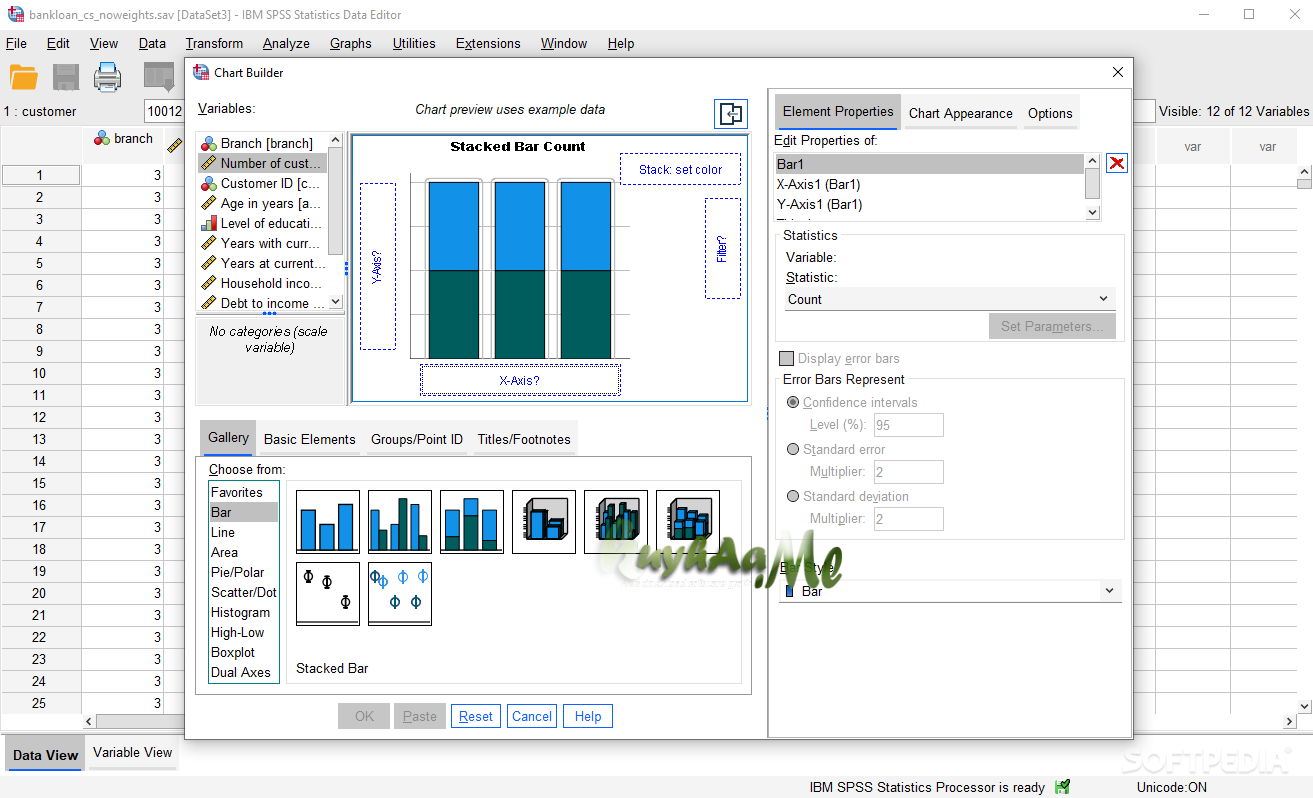The height and width of the screenshot is (798, 1313).
Task: Enable Display error bars checkbox
Action: pos(786,358)
